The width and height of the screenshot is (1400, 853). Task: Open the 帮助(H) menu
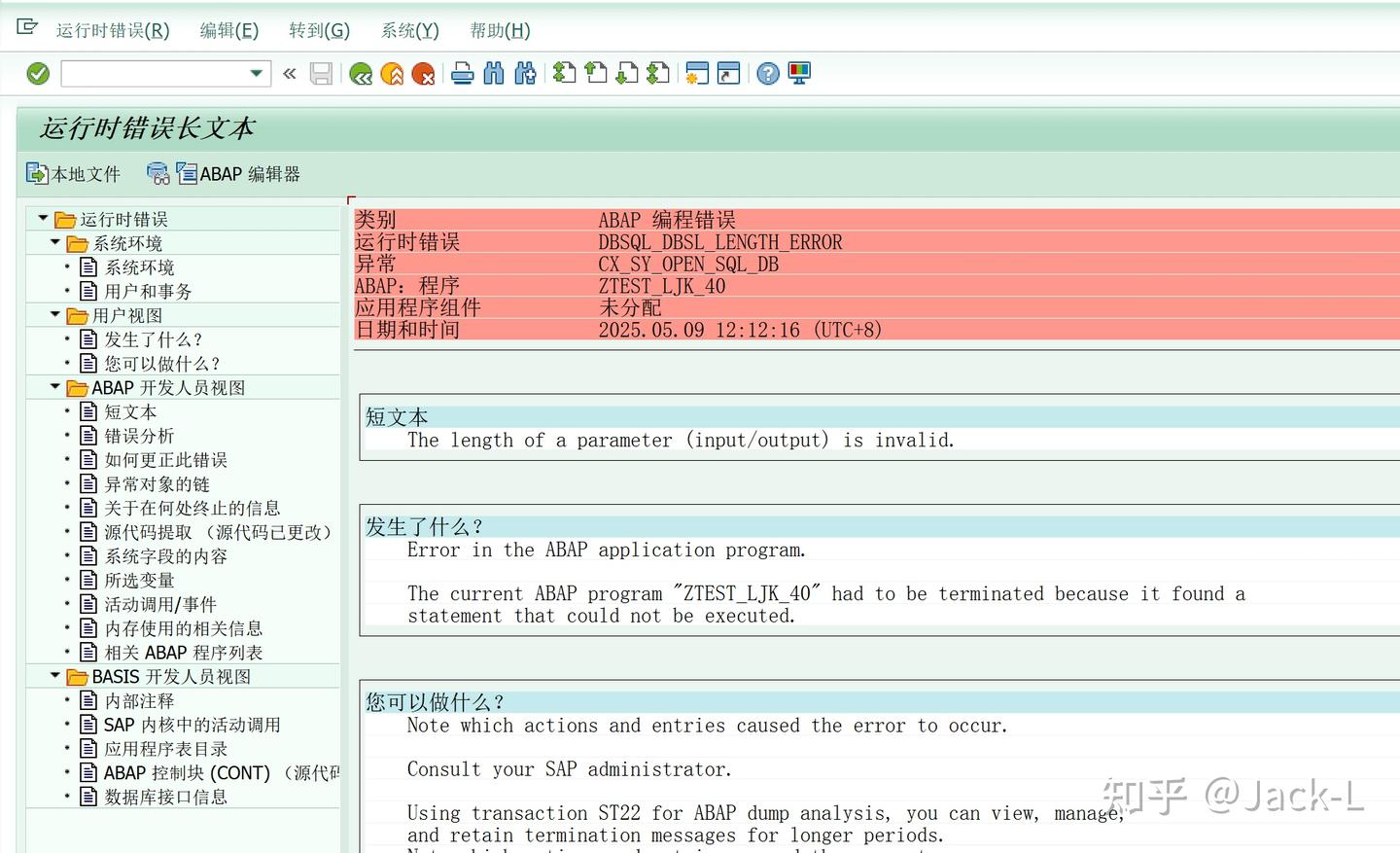click(x=501, y=31)
